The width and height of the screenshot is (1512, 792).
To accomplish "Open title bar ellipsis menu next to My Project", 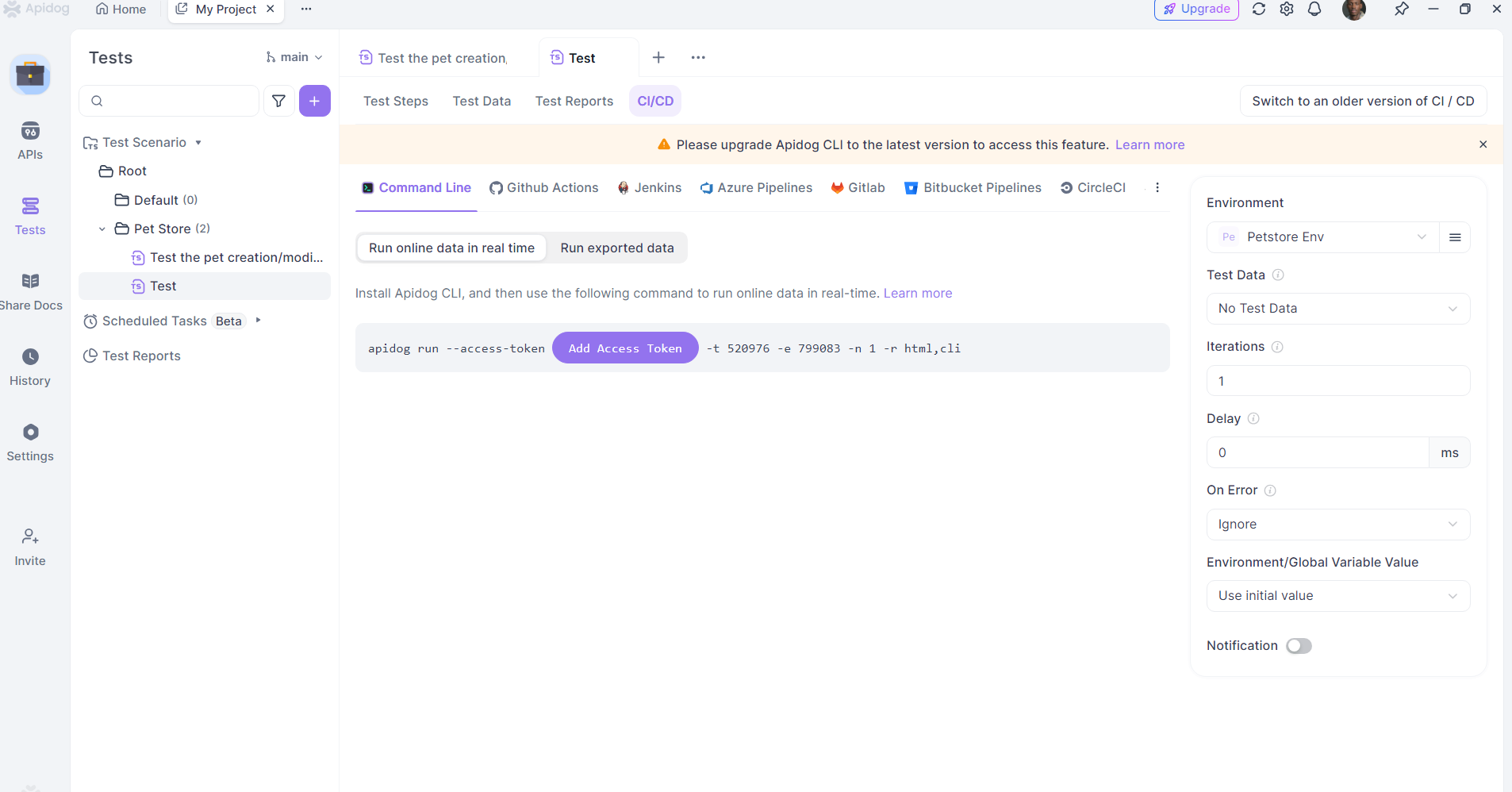I will pos(306,9).
